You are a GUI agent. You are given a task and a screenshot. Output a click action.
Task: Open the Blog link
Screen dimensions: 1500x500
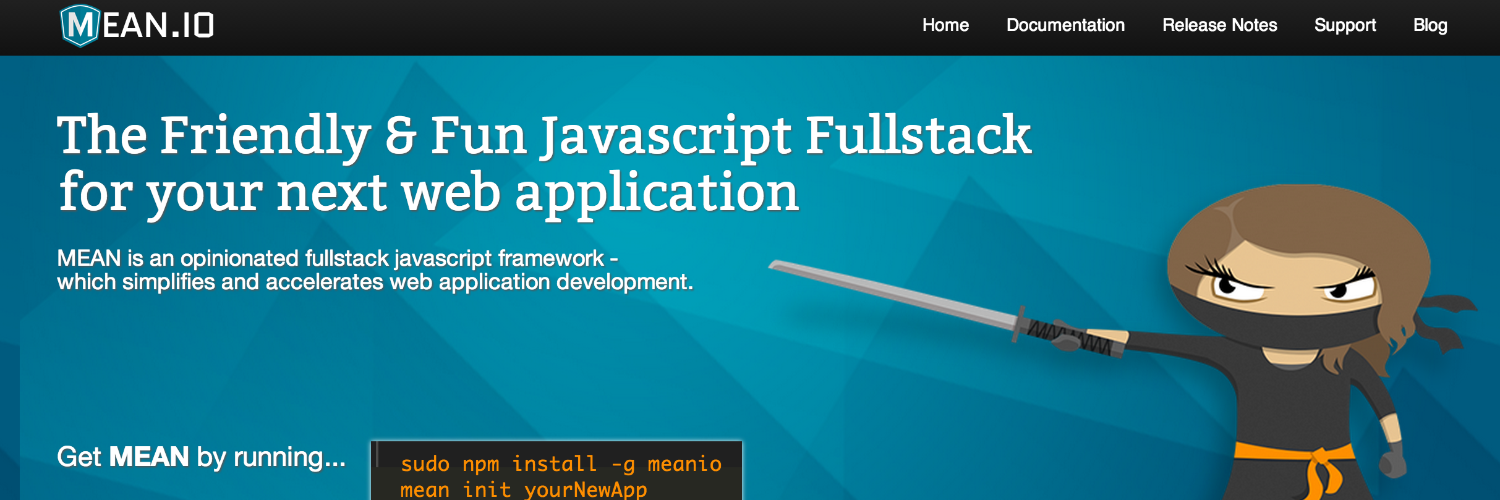click(1430, 26)
